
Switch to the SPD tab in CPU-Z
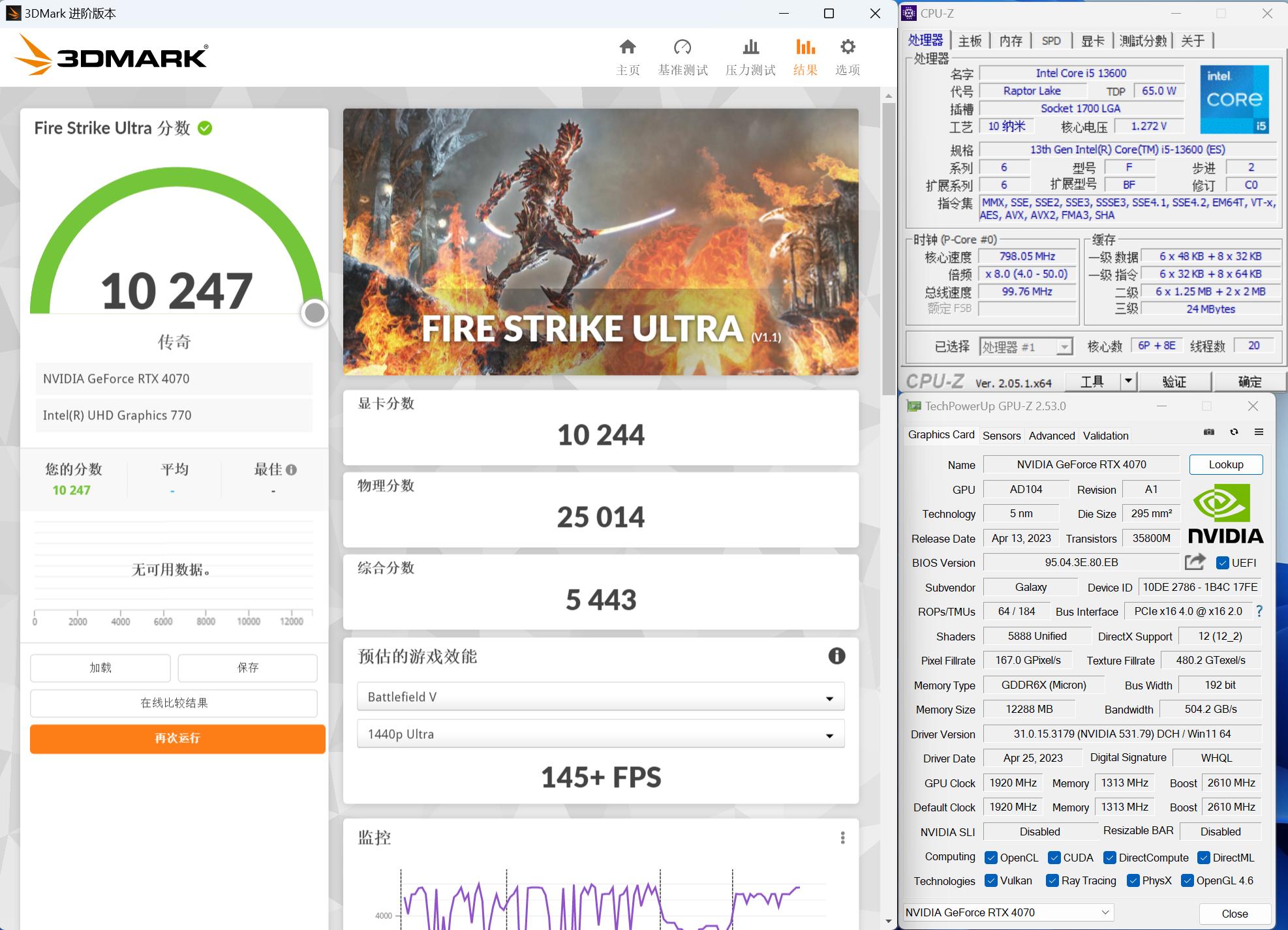[1050, 40]
